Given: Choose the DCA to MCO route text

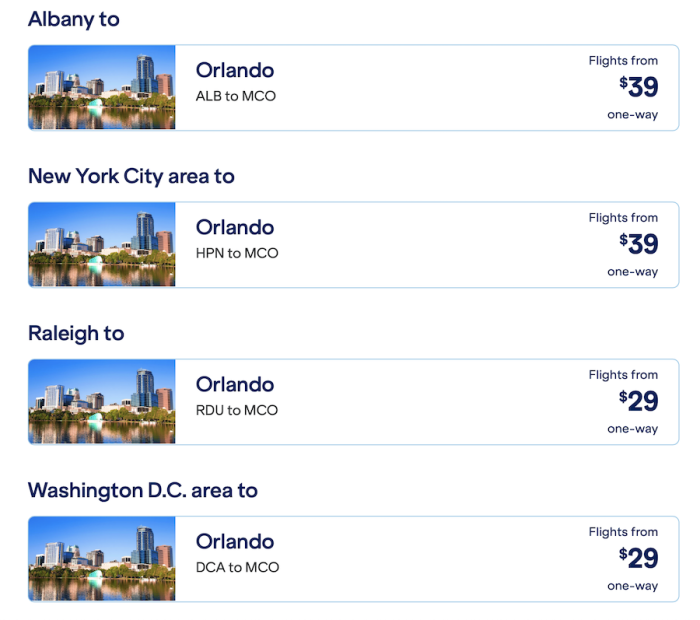Looking at the screenshot, I should [x=238, y=567].
